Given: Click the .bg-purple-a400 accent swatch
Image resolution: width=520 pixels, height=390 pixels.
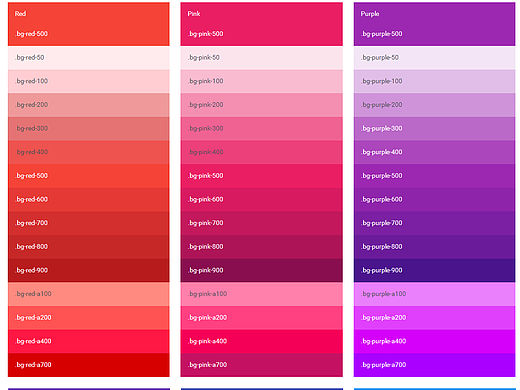Looking at the screenshot, I should (434, 342).
